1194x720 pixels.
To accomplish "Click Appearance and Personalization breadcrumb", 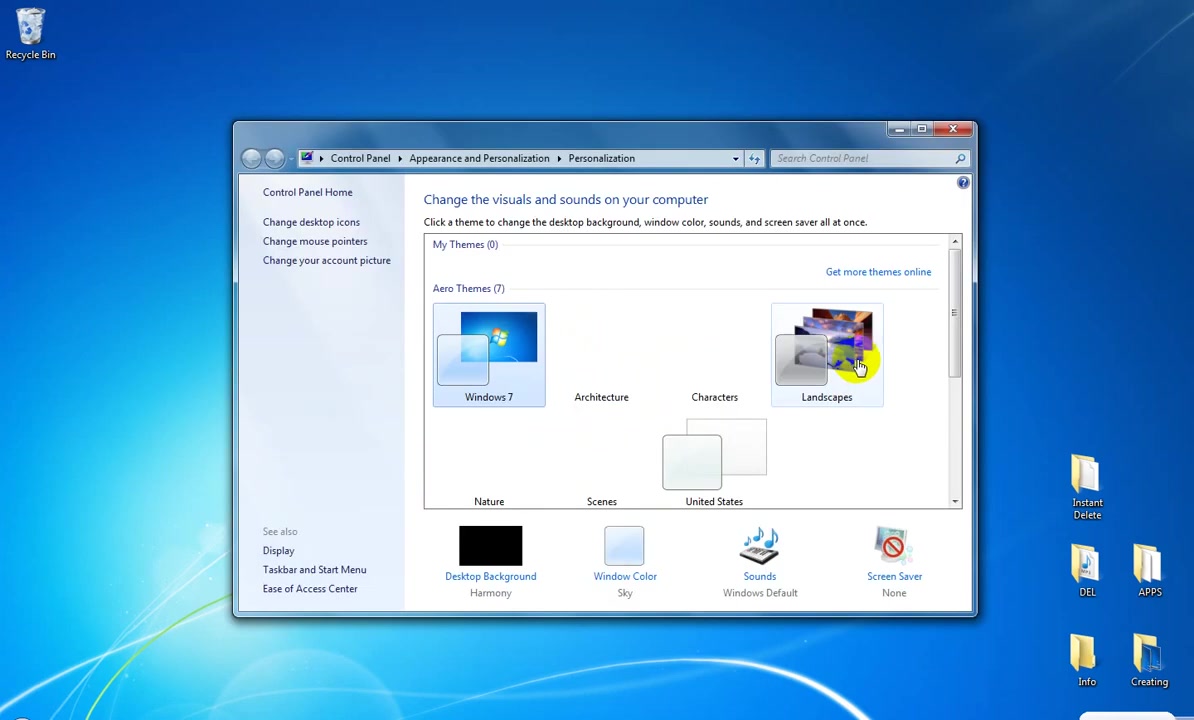I will [x=479, y=158].
